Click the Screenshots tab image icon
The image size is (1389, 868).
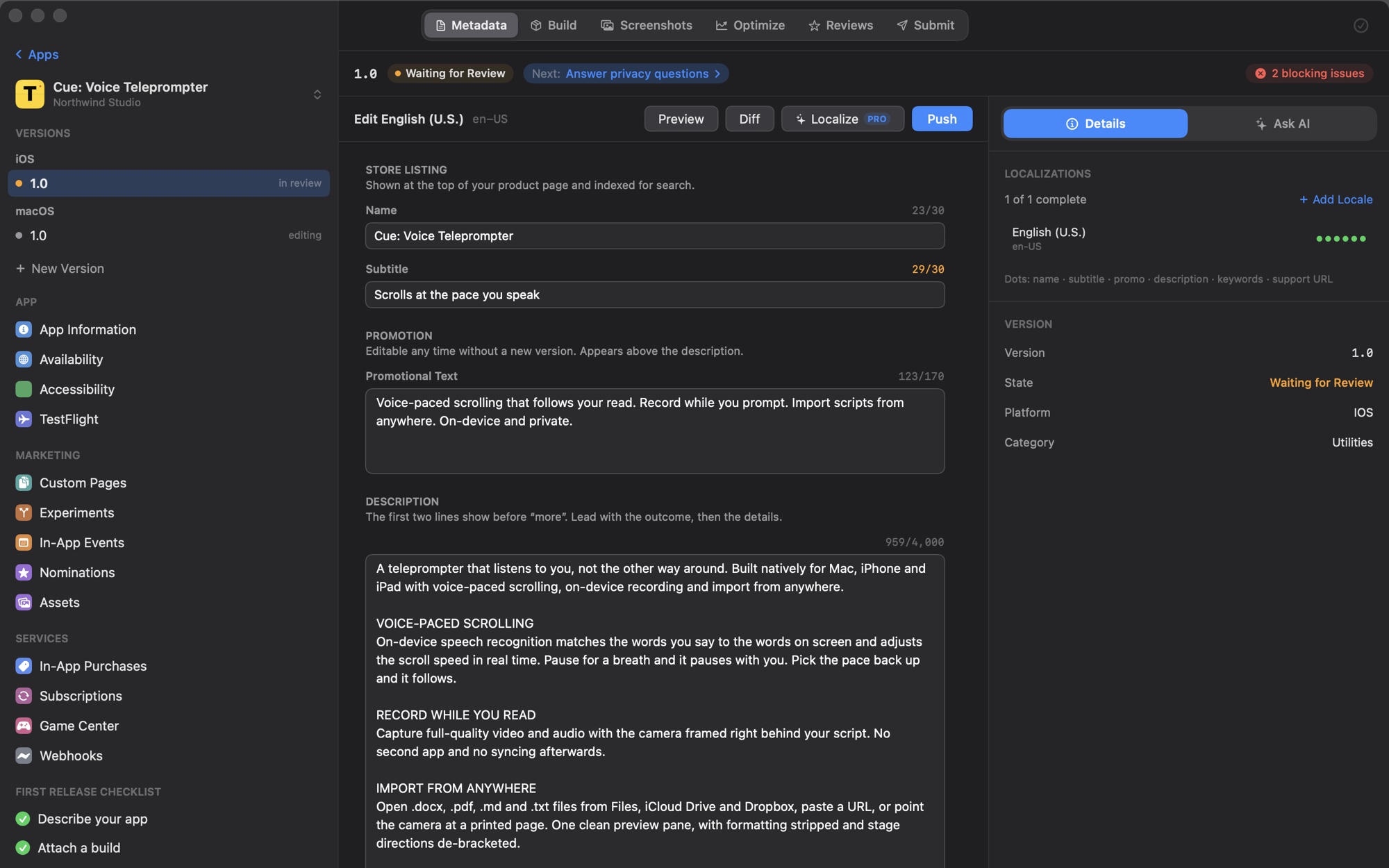pyautogui.click(x=607, y=25)
